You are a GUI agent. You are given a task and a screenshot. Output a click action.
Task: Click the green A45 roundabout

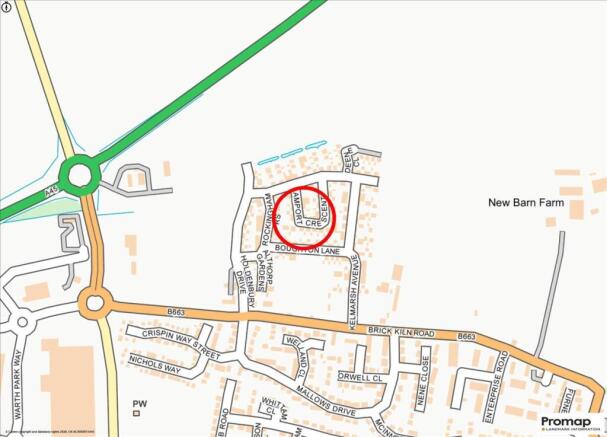[80, 176]
